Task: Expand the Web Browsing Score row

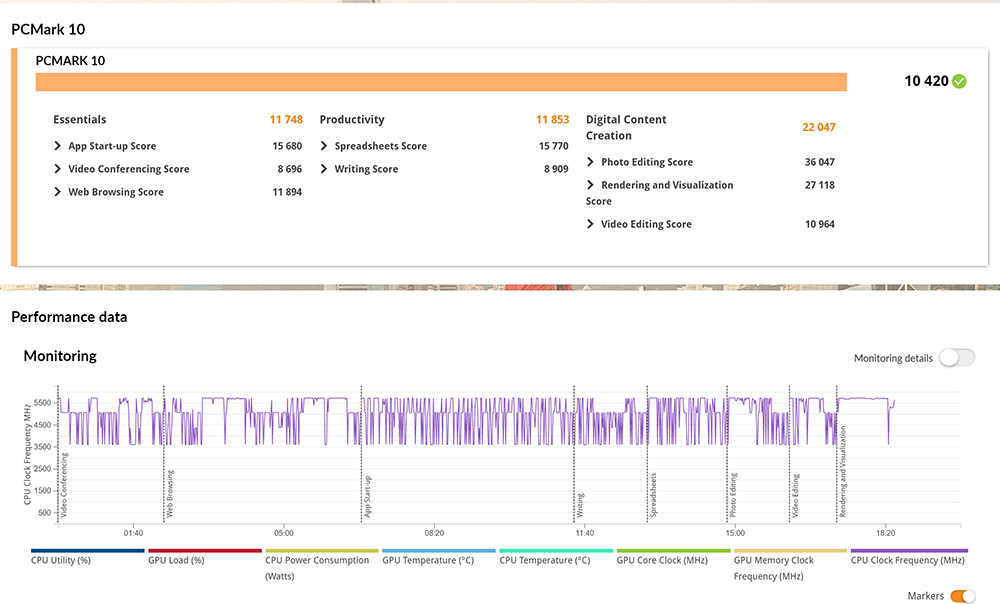Action: pyautogui.click(x=58, y=192)
